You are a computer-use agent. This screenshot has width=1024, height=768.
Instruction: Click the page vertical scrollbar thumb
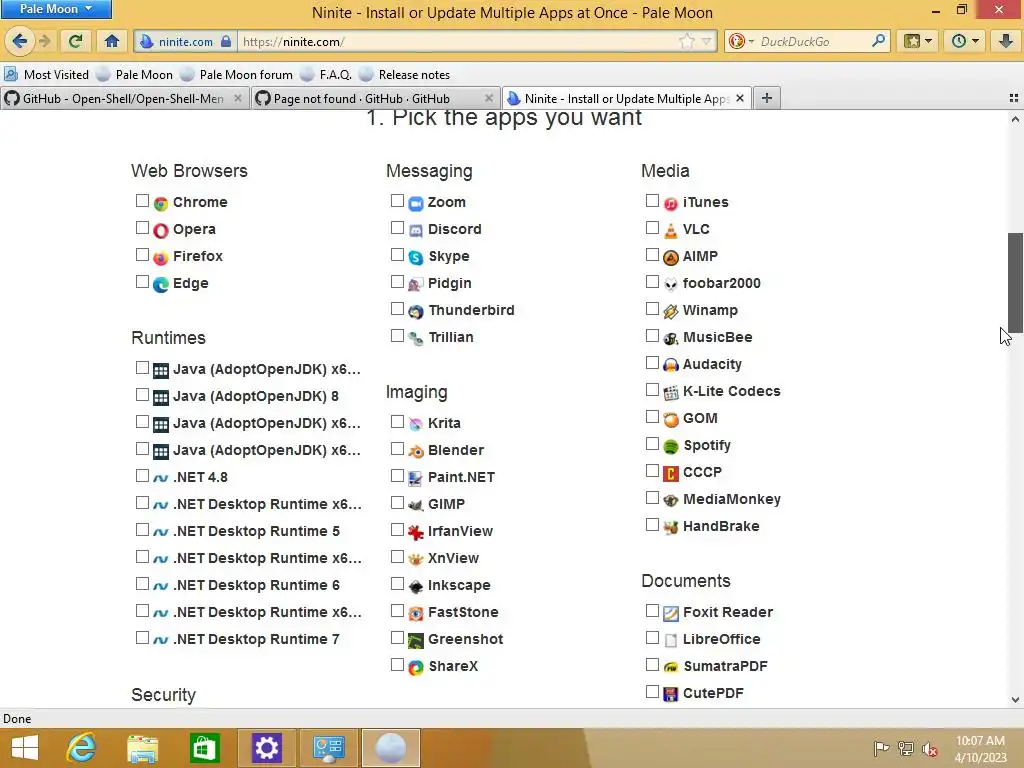pos(1015,282)
